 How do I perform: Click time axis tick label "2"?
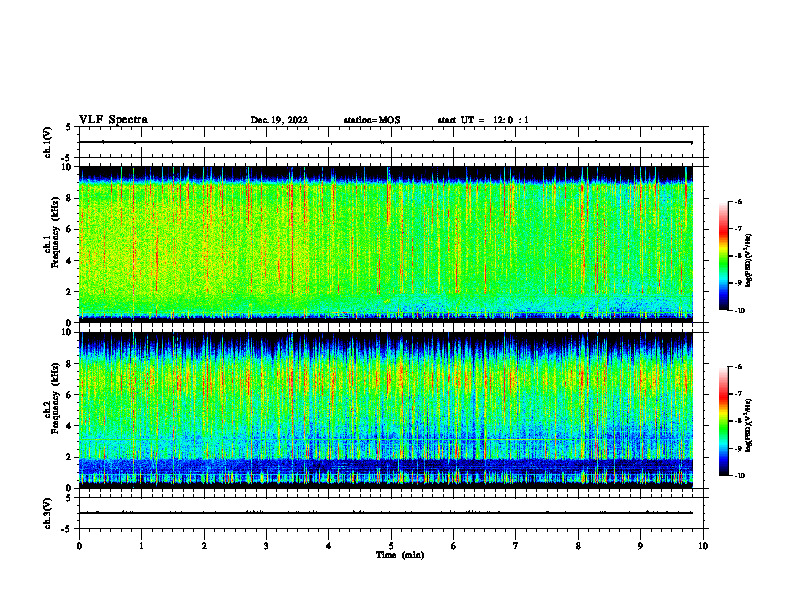click(x=204, y=546)
